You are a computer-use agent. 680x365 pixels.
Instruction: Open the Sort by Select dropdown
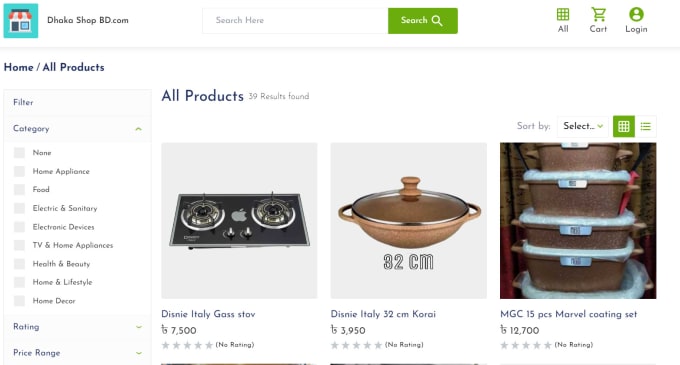pos(583,126)
